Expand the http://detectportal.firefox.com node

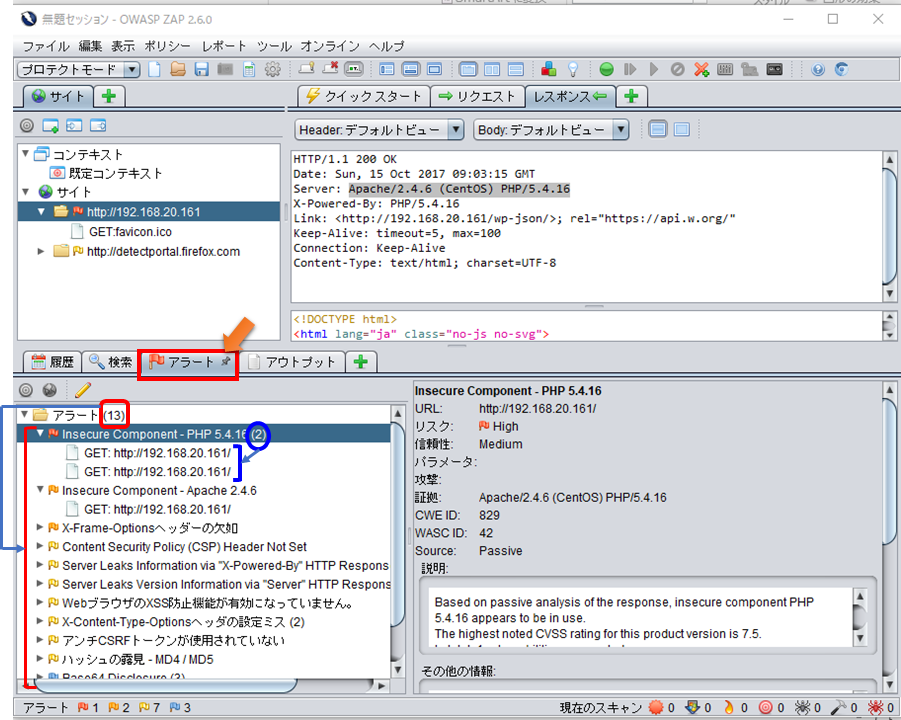pyautogui.click(x=40, y=251)
